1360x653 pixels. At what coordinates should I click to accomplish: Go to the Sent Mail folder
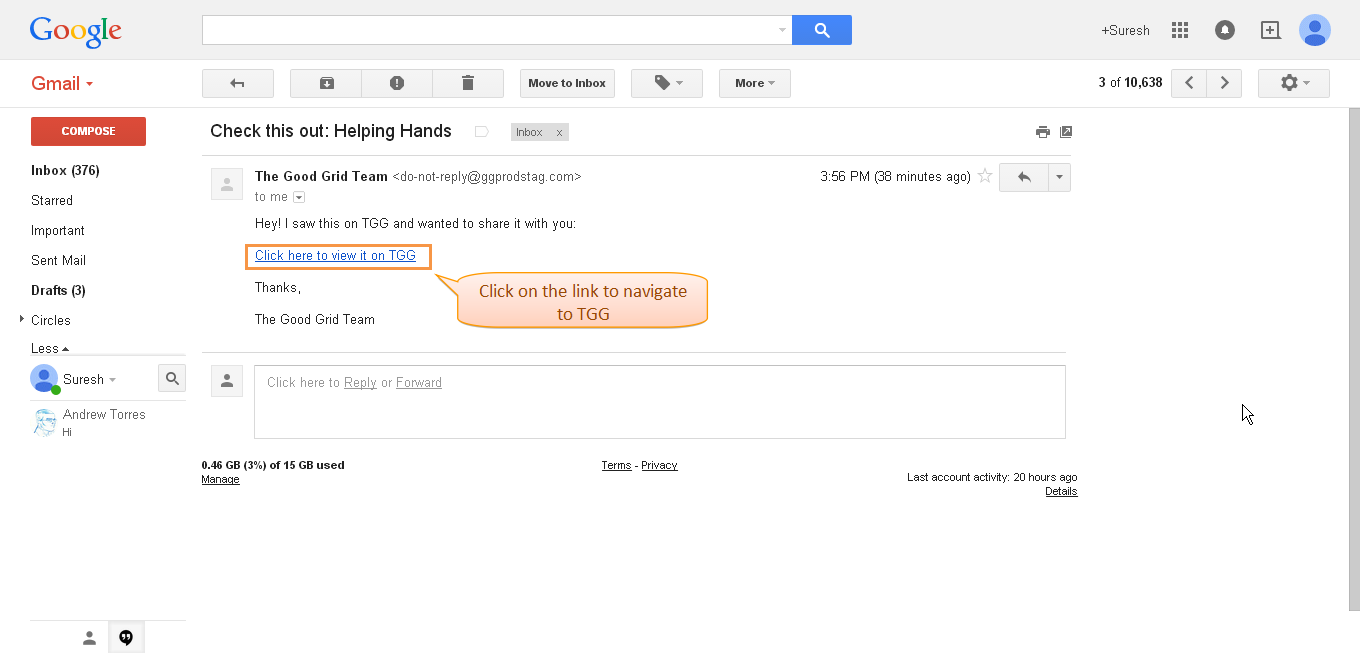tap(58, 260)
